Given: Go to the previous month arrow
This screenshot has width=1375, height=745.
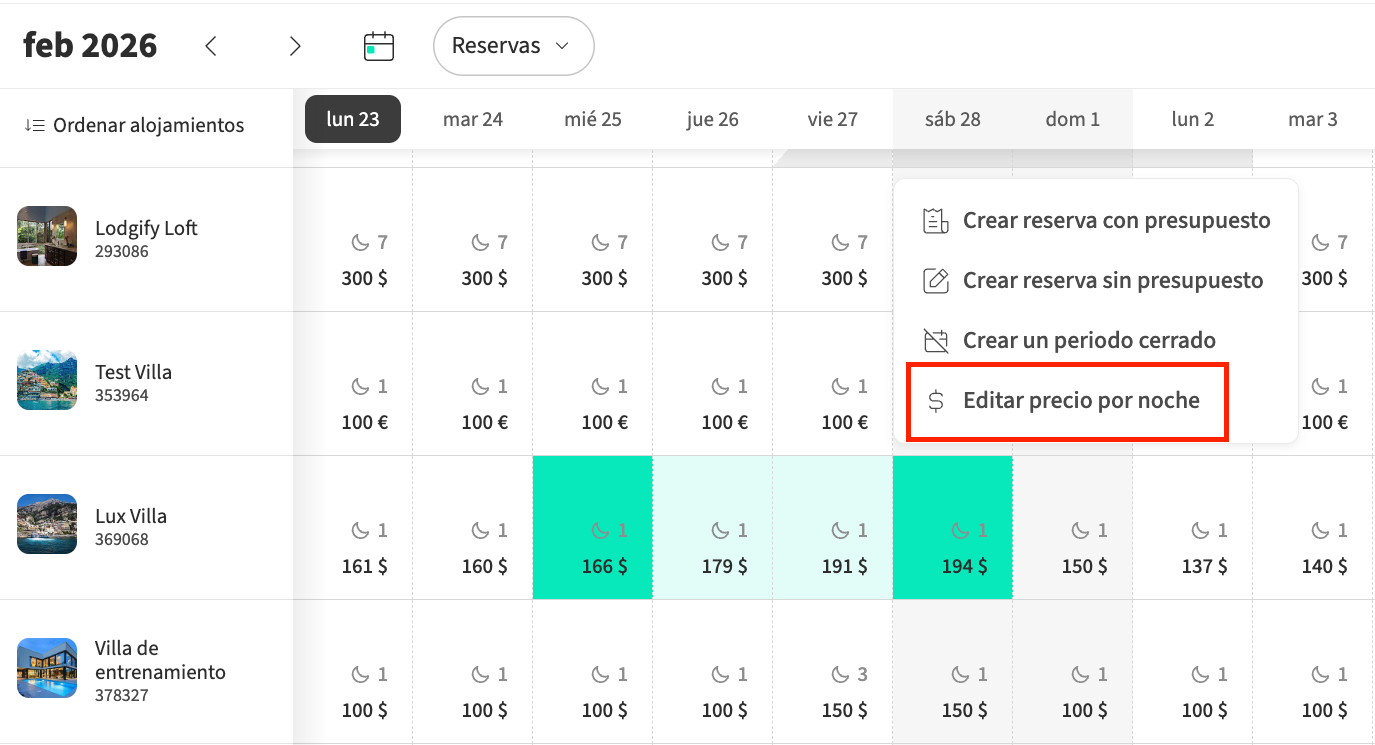Looking at the screenshot, I should point(210,46).
